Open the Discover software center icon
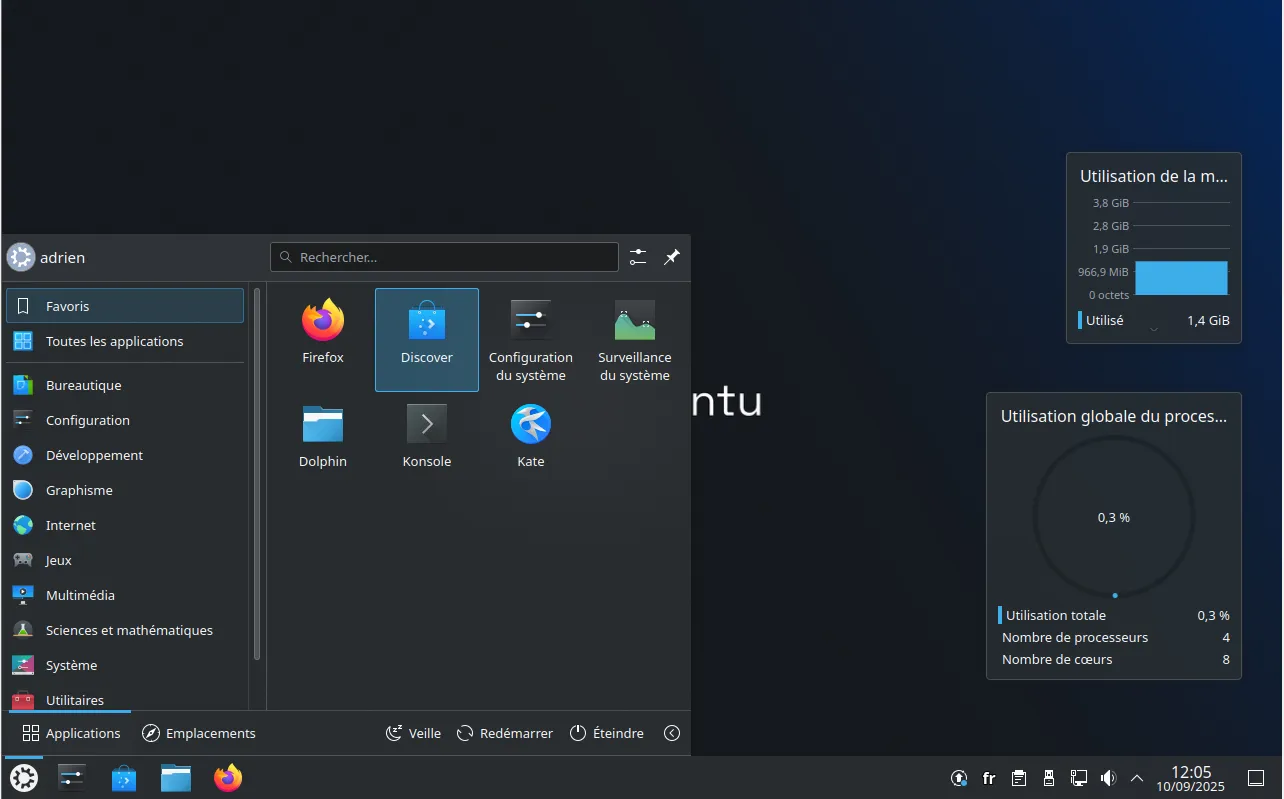The image size is (1284, 799). coord(426,332)
